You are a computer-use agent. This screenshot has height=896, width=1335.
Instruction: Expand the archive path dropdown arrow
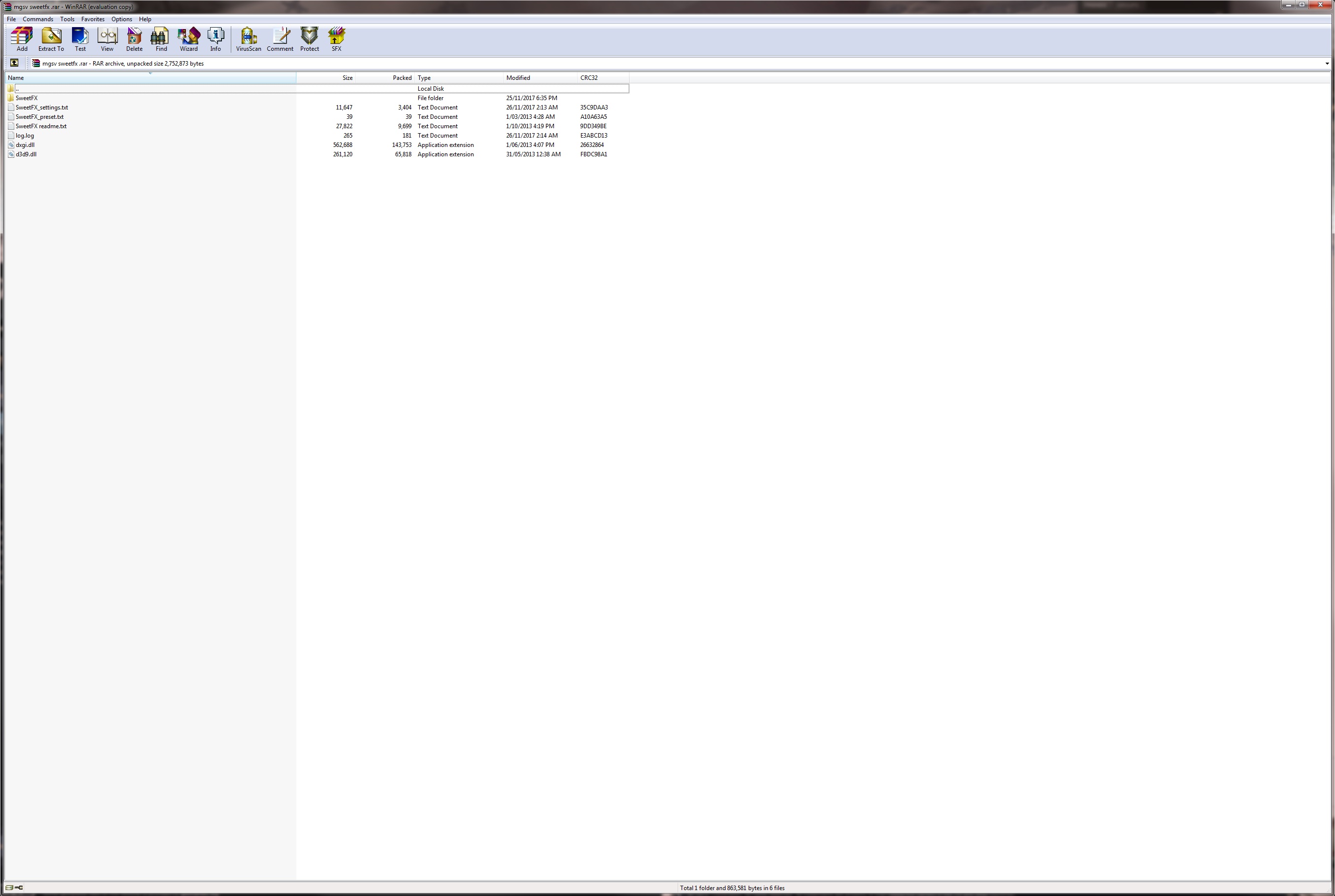[x=1327, y=64]
